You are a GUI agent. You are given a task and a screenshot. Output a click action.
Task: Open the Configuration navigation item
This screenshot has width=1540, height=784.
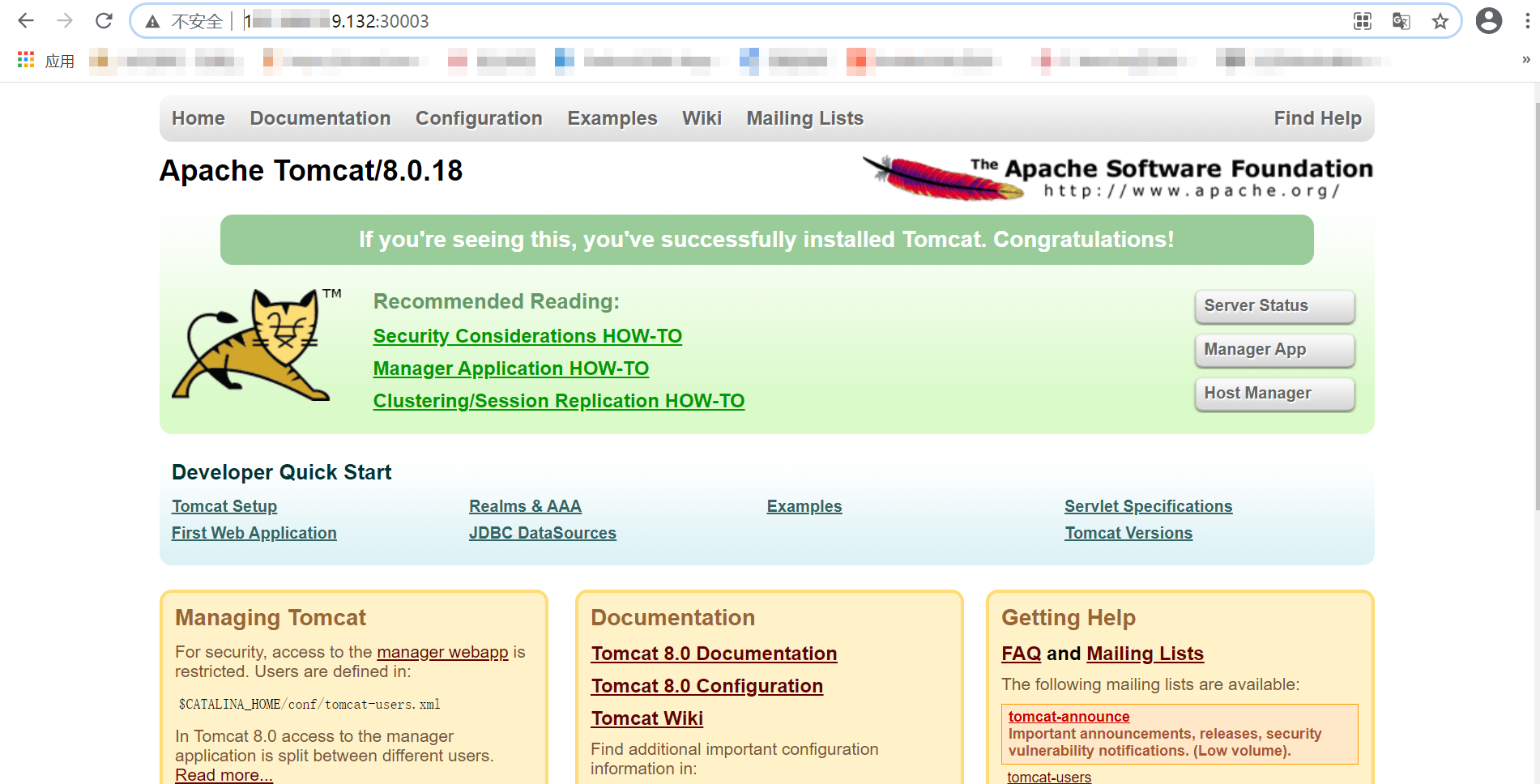pyautogui.click(x=479, y=118)
